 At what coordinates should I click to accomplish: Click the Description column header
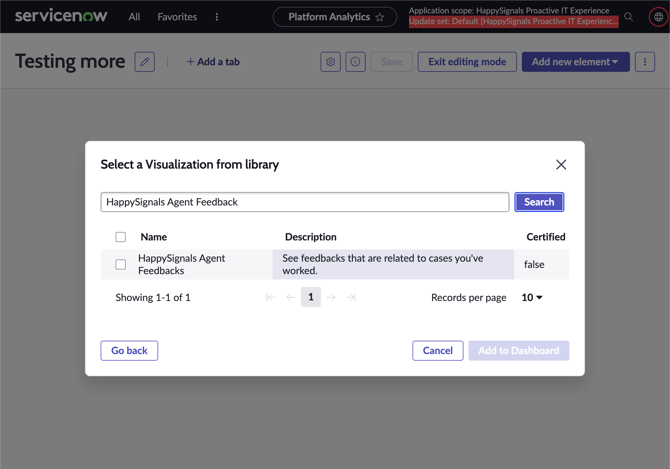point(311,237)
